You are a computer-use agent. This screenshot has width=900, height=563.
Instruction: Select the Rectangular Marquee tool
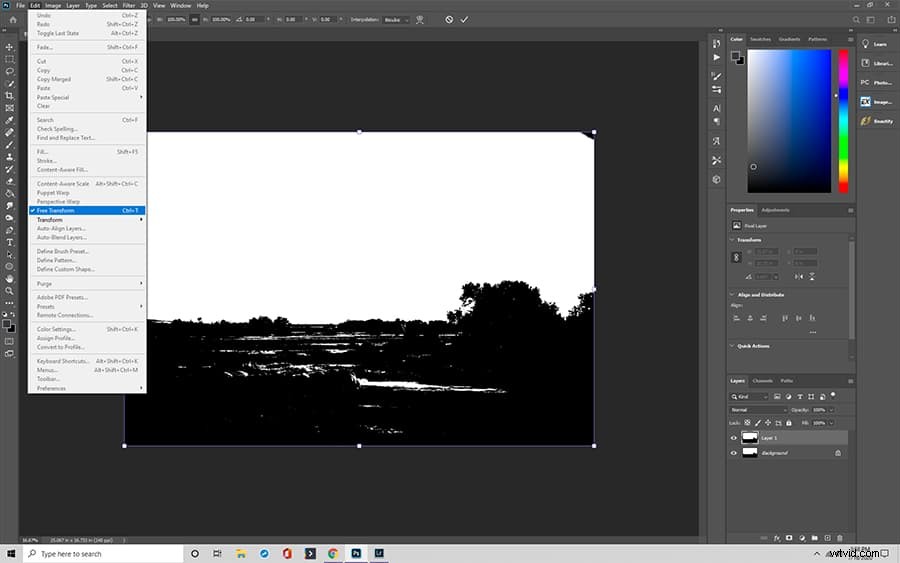pyautogui.click(x=9, y=59)
